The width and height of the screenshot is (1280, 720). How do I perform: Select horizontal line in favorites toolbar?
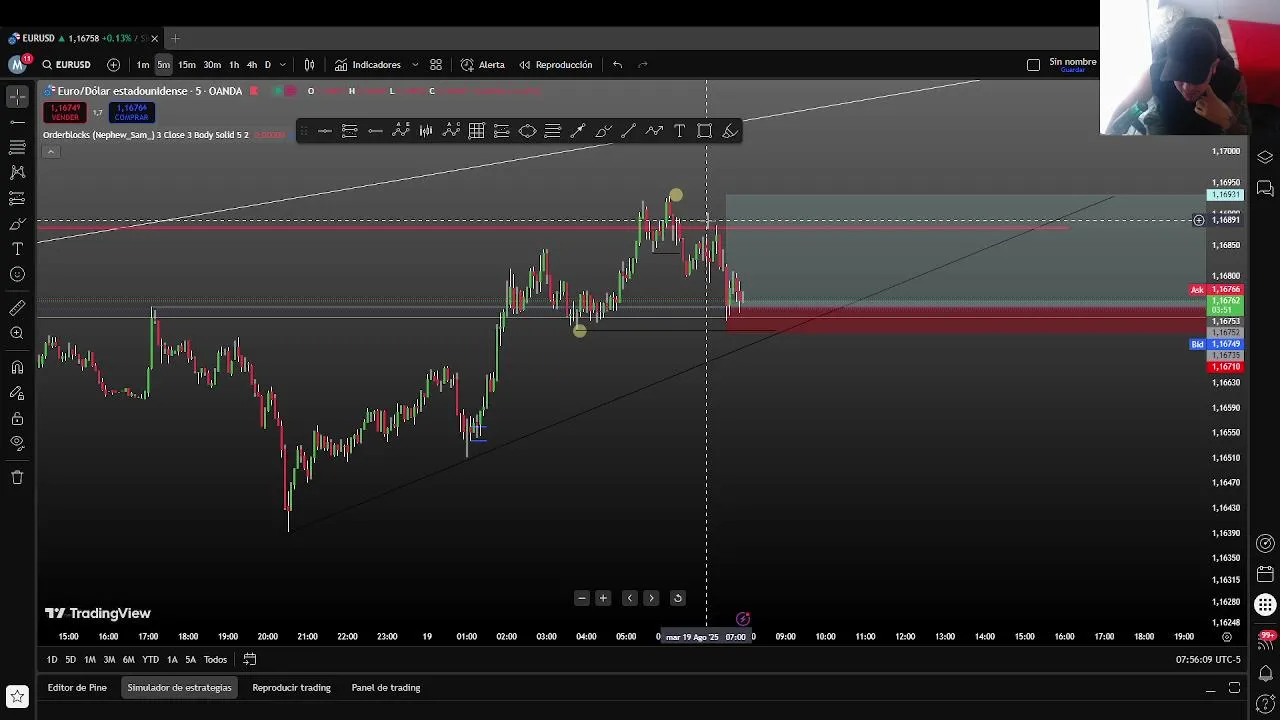pyautogui.click(x=325, y=131)
